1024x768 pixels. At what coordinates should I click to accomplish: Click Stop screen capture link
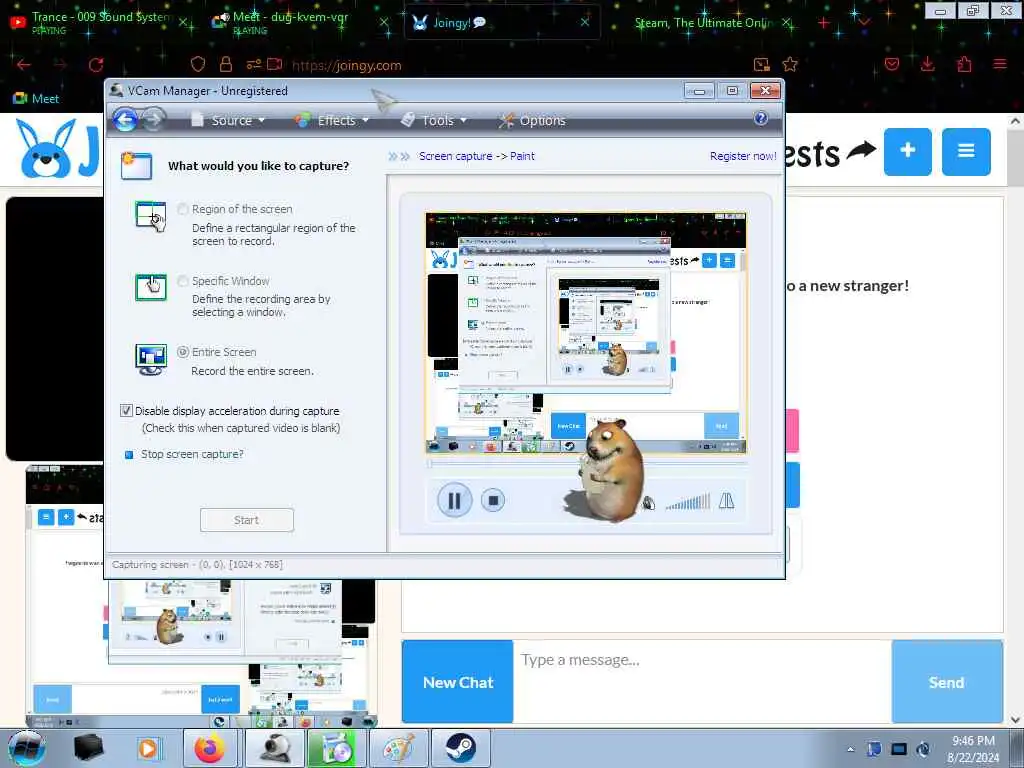(x=192, y=454)
